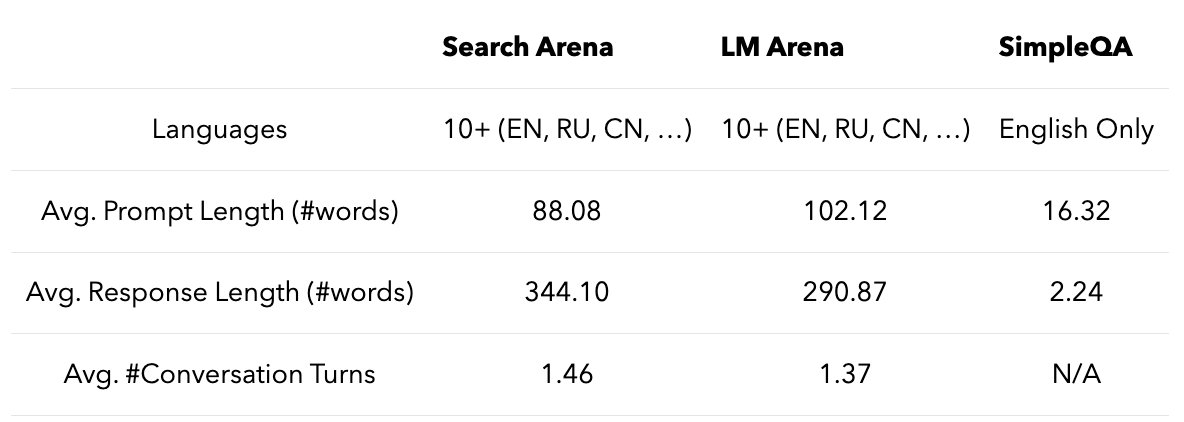Click the 290.87 response length value
This screenshot has width=1184, height=422.
coord(845,293)
